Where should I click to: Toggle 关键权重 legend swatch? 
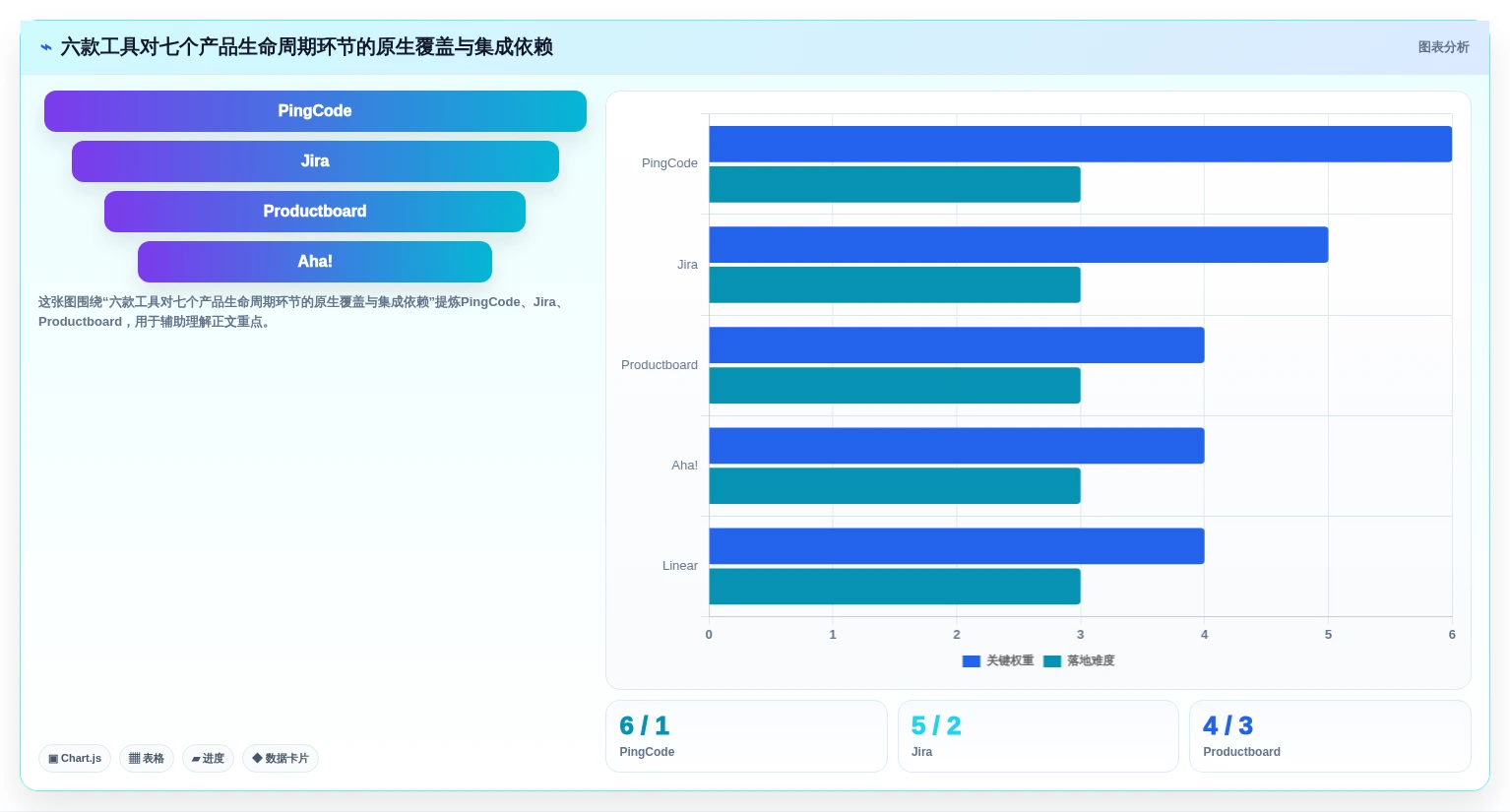coord(972,661)
